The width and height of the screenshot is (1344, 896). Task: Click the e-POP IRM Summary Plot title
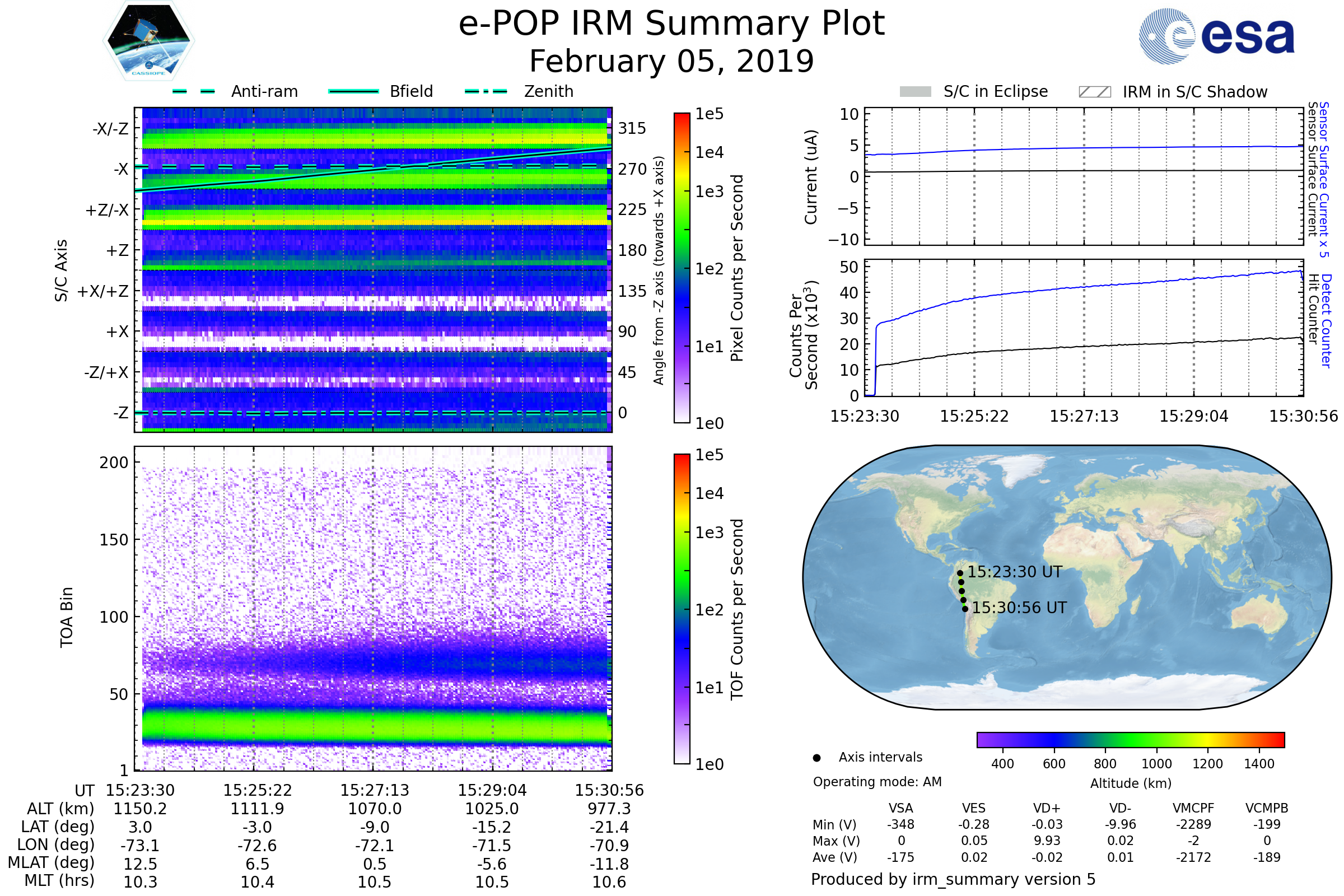[671, 24]
